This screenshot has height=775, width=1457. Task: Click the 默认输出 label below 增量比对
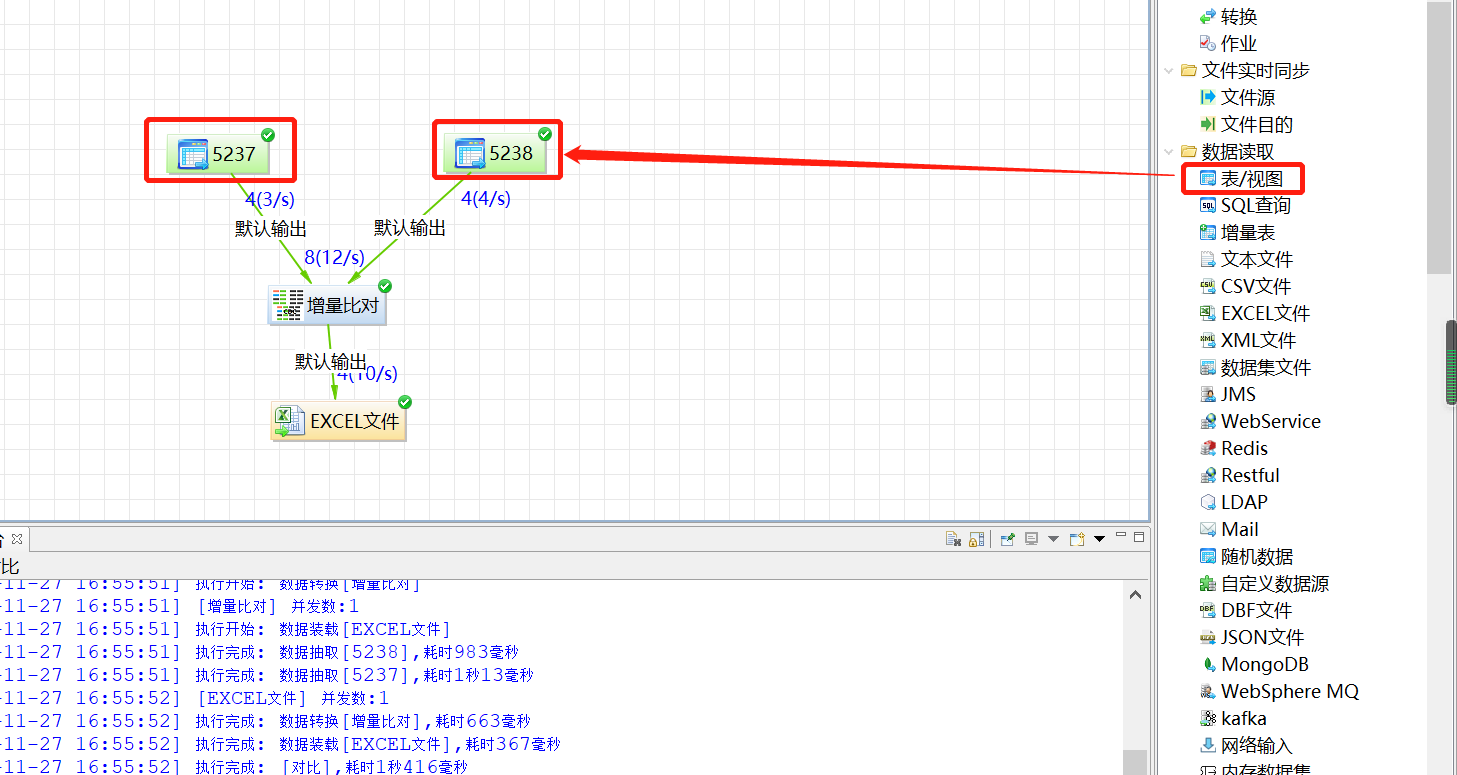pos(330,362)
